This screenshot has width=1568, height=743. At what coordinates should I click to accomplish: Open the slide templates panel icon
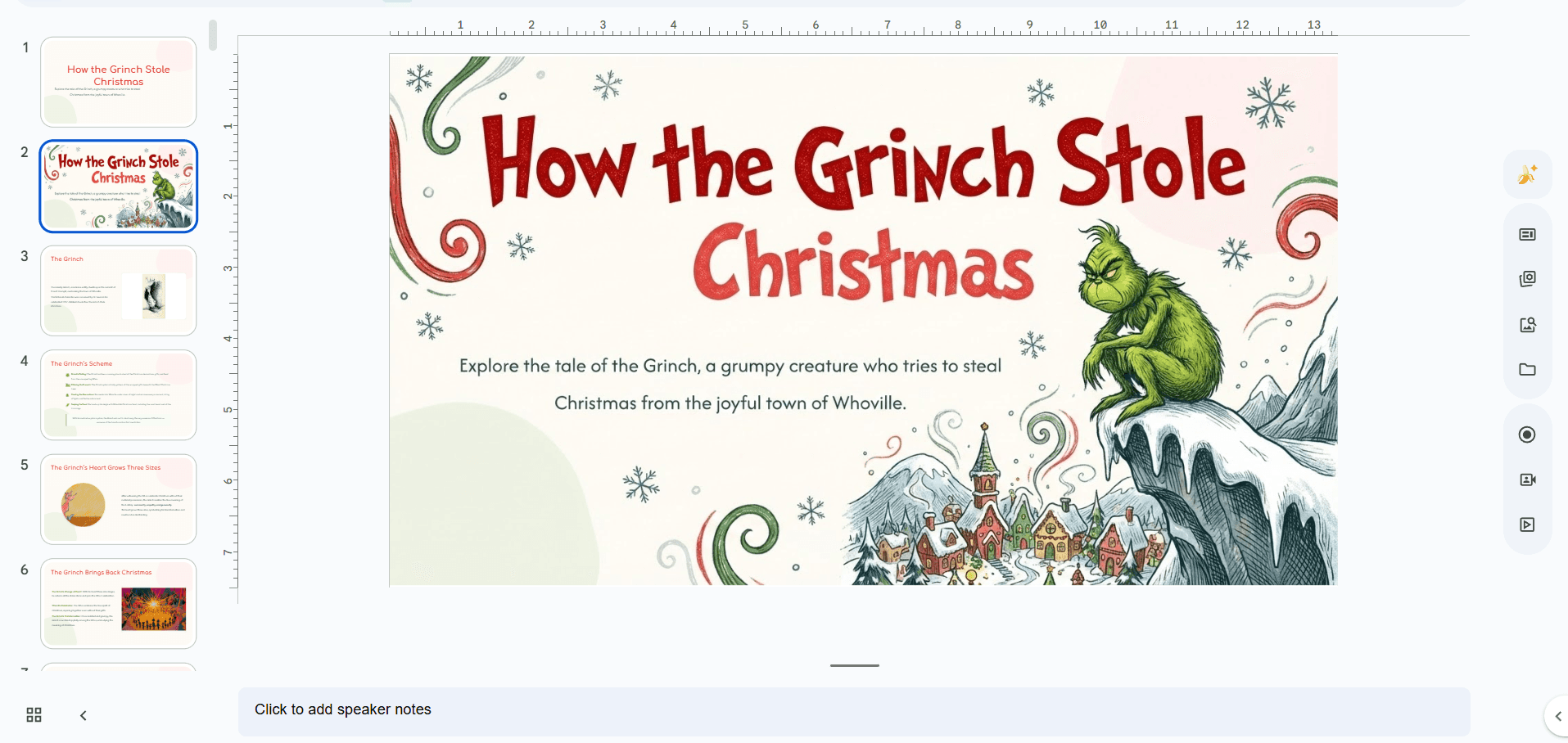1527,235
